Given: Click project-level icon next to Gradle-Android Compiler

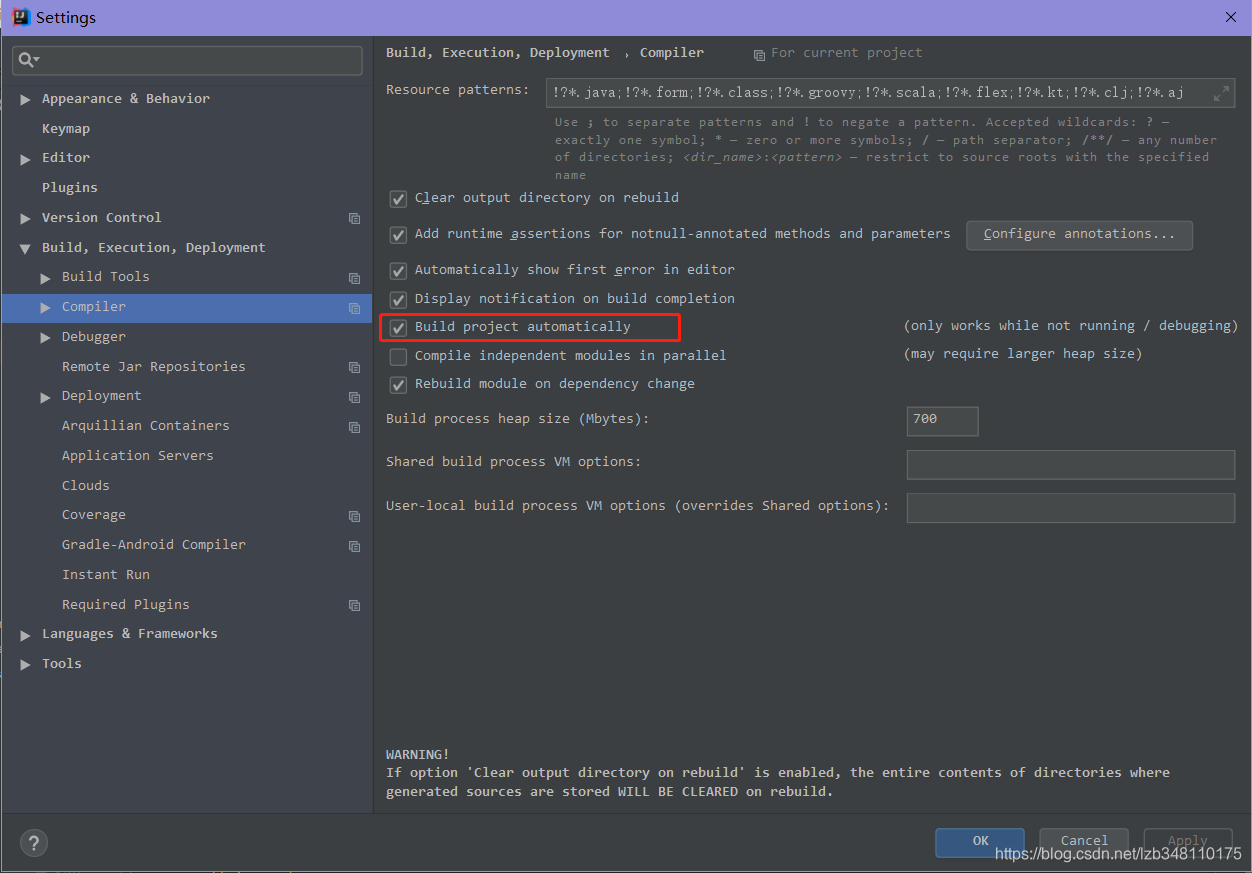Looking at the screenshot, I should [354, 546].
